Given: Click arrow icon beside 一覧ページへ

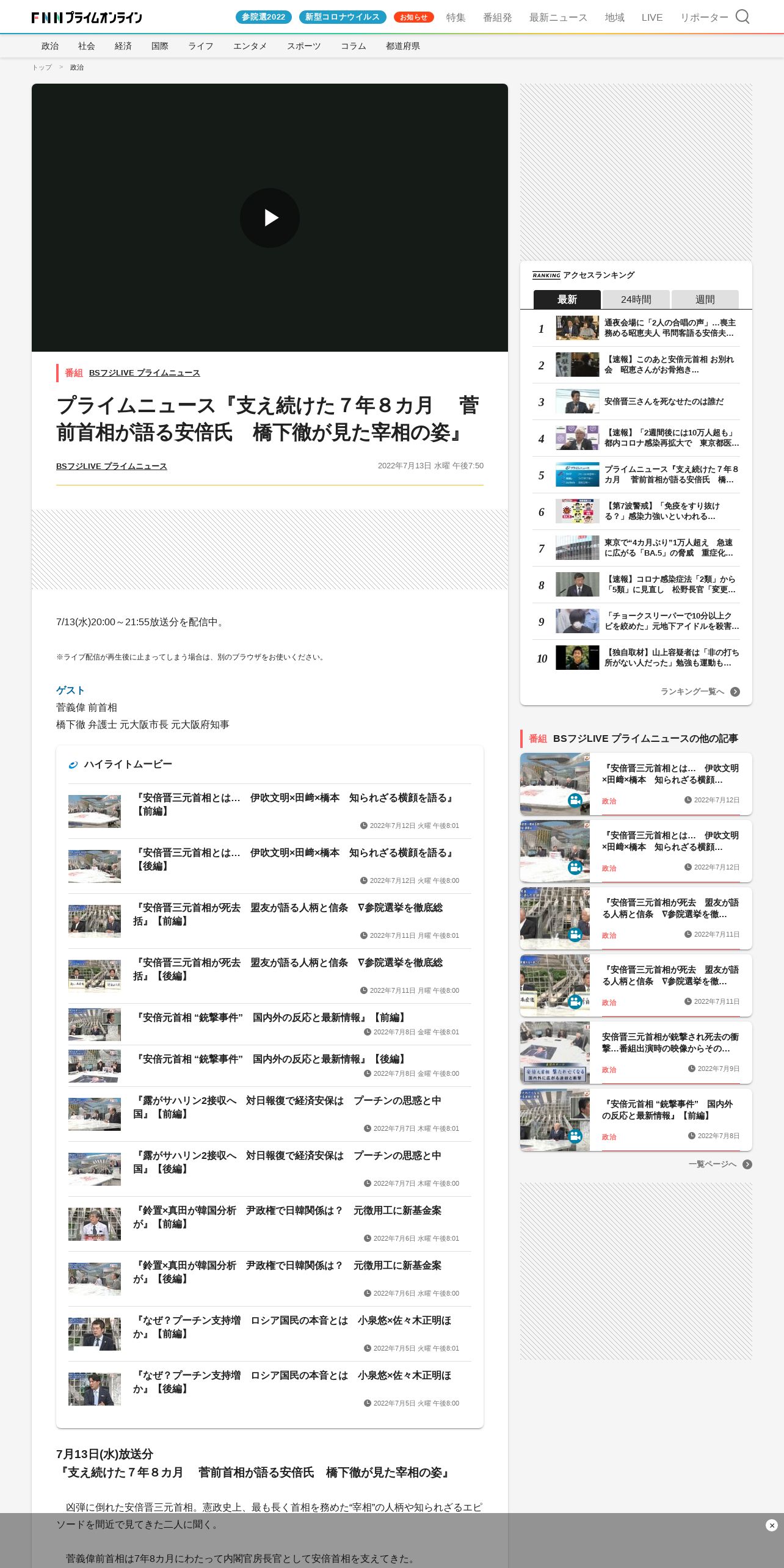Looking at the screenshot, I should coord(747,1164).
